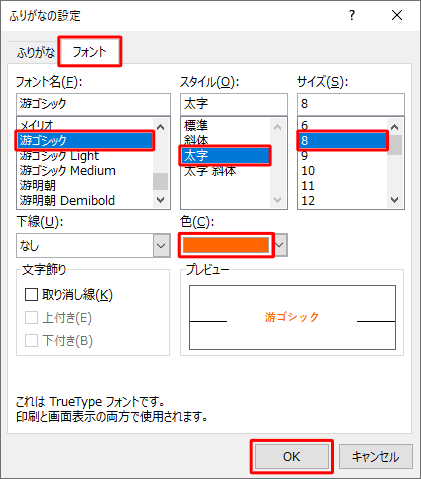Viewport: 421px width, 479px height.
Task: Open the フォント tab
Action: click(89, 52)
